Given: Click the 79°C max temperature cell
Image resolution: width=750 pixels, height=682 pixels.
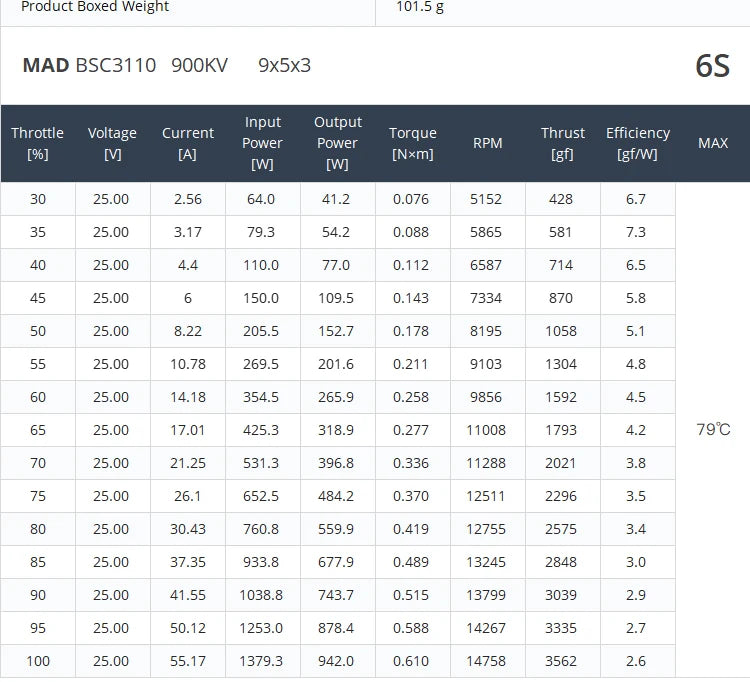Looking at the screenshot, I should [713, 430].
